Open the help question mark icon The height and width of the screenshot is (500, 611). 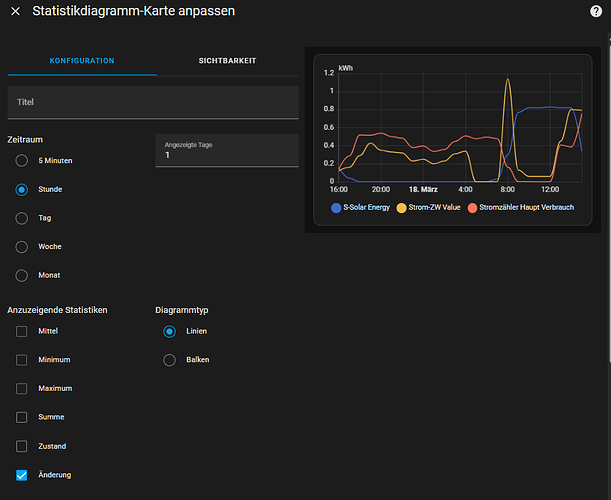596,11
